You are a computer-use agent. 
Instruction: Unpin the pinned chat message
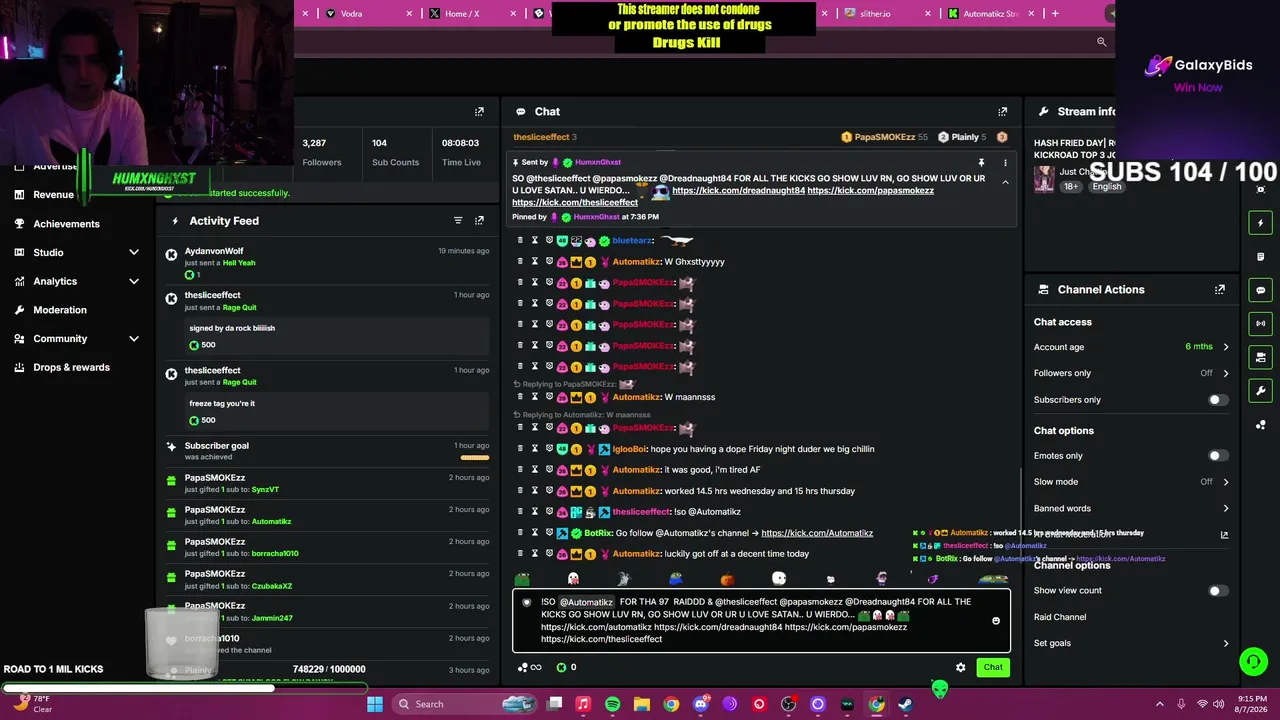tap(981, 162)
